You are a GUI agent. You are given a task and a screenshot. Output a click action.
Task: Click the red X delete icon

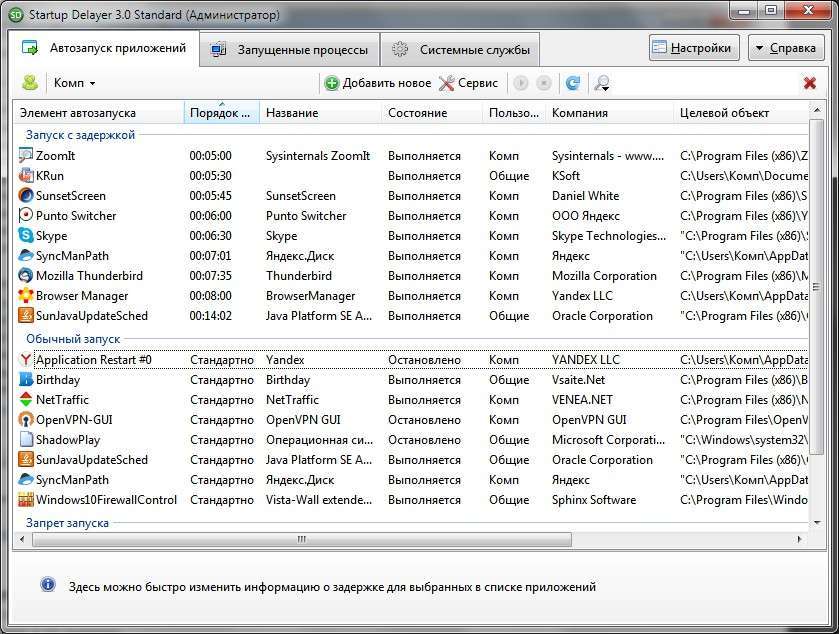click(x=810, y=83)
